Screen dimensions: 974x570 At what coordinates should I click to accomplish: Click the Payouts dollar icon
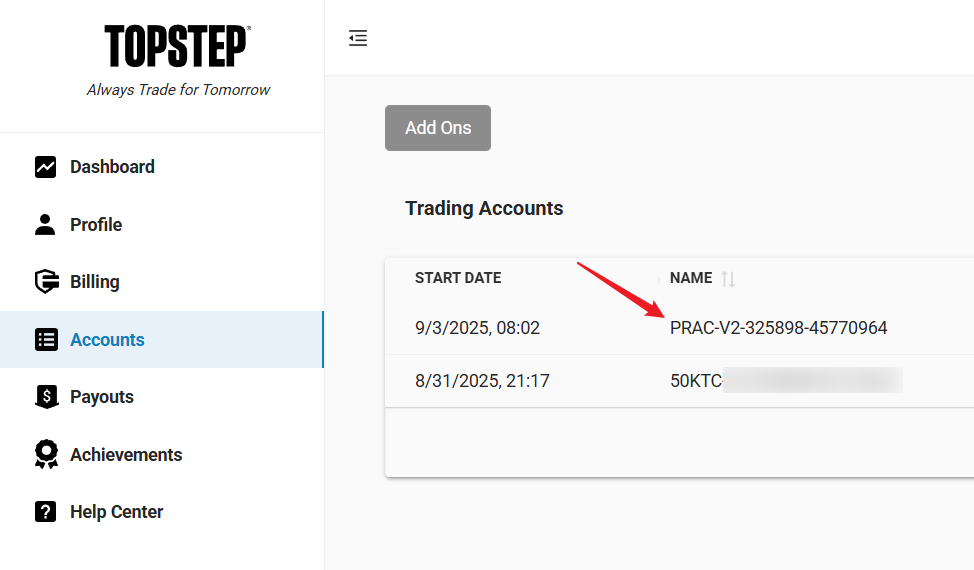coord(46,397)
